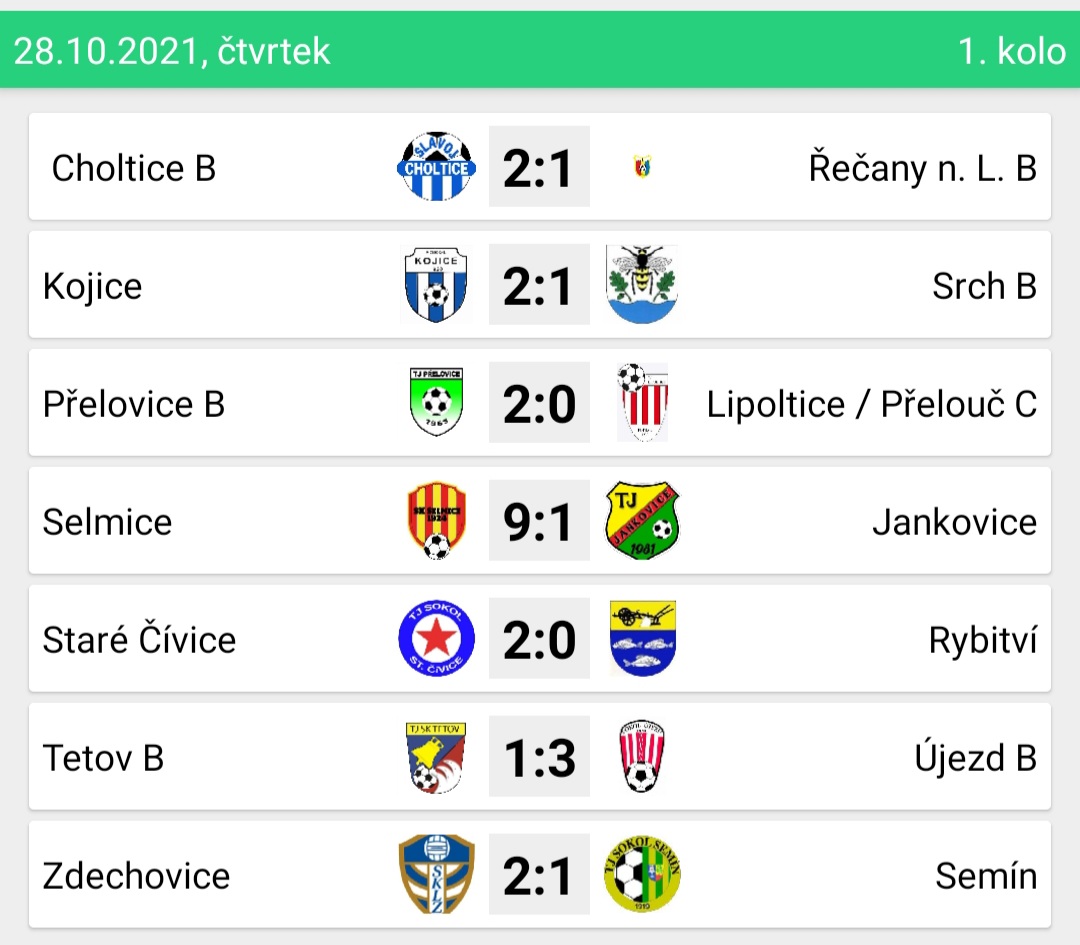Open the small Řečany n. L. B crest
The height and width of the screenshot is (945, 1080).
point(643,167)
